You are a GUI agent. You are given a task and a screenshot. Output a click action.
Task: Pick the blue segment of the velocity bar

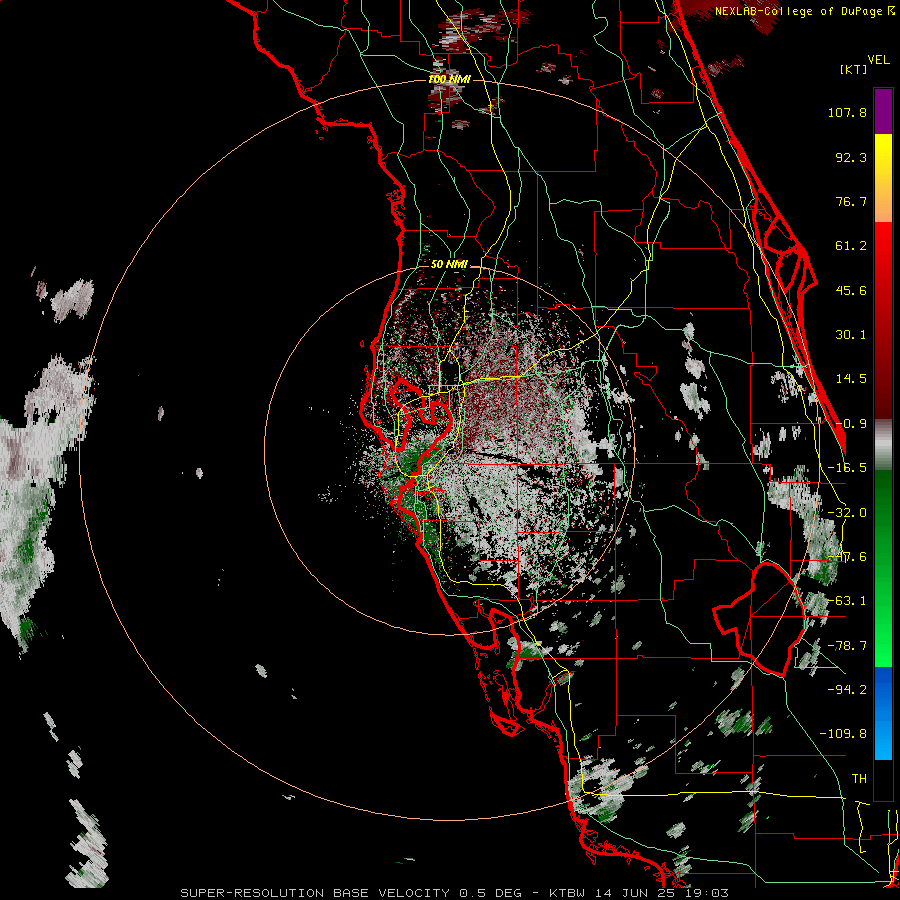tap(883, 713)
